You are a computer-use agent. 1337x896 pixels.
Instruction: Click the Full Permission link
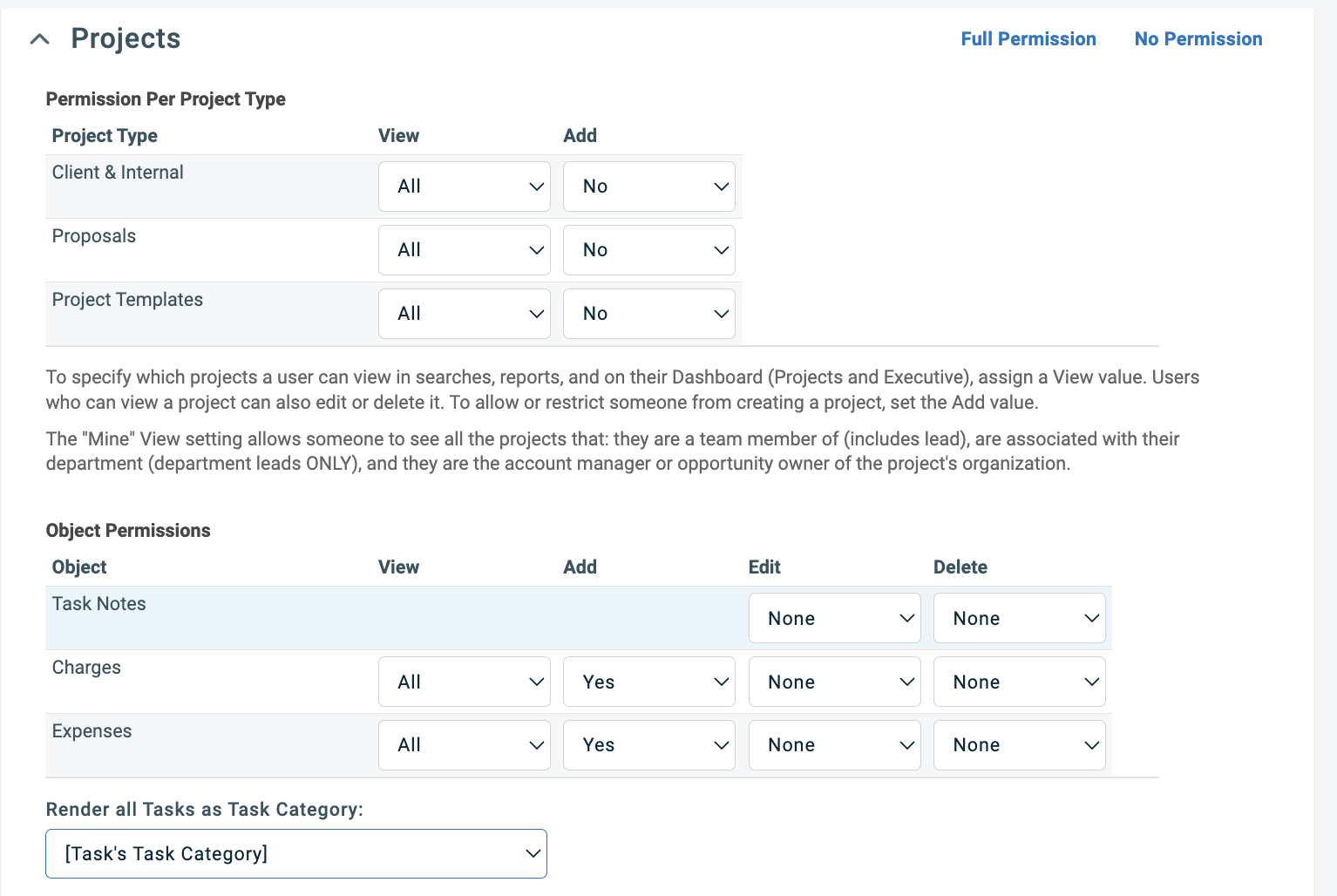[x=1028, y=38]
